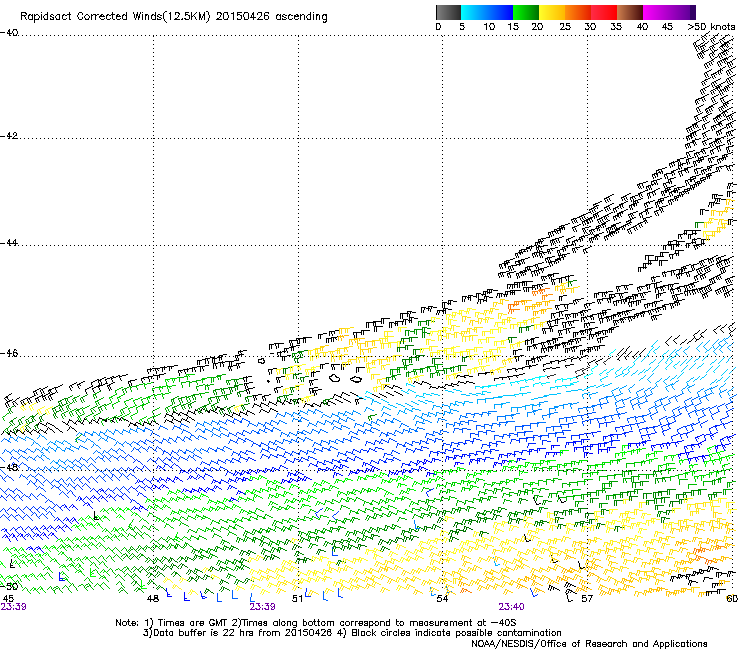The width and height of the screenshot is (740, 650).
Task: Click the legend scale label '35'
Action: pos(616,27)
